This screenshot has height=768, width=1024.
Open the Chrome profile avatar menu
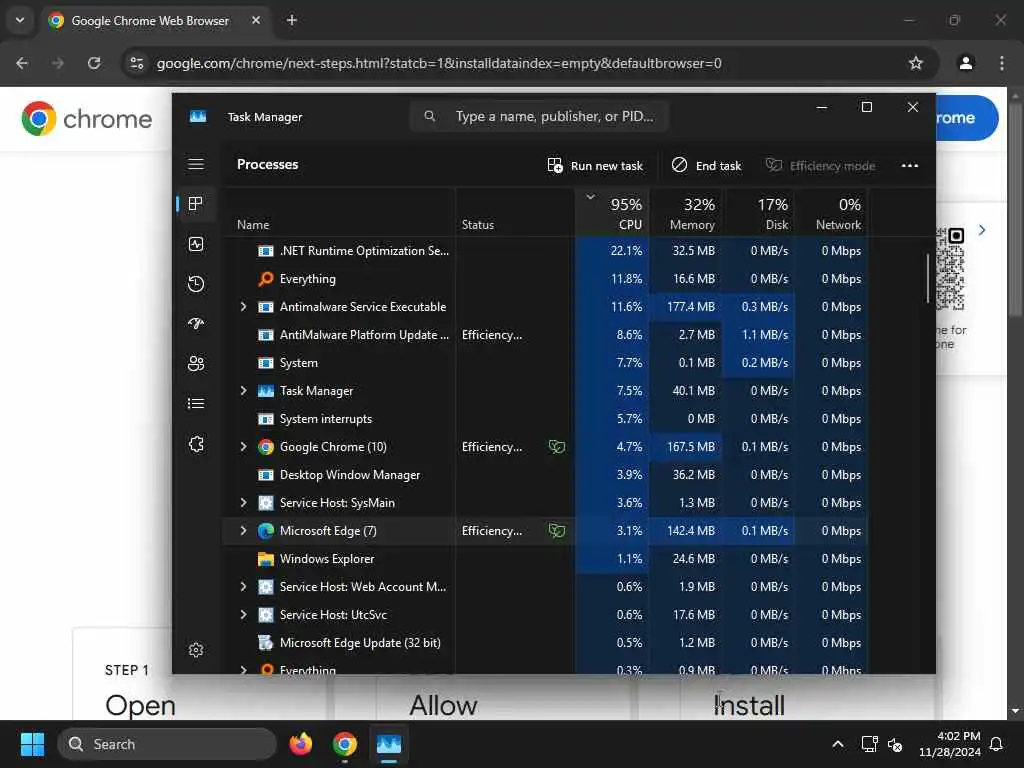tap(966, 63)
